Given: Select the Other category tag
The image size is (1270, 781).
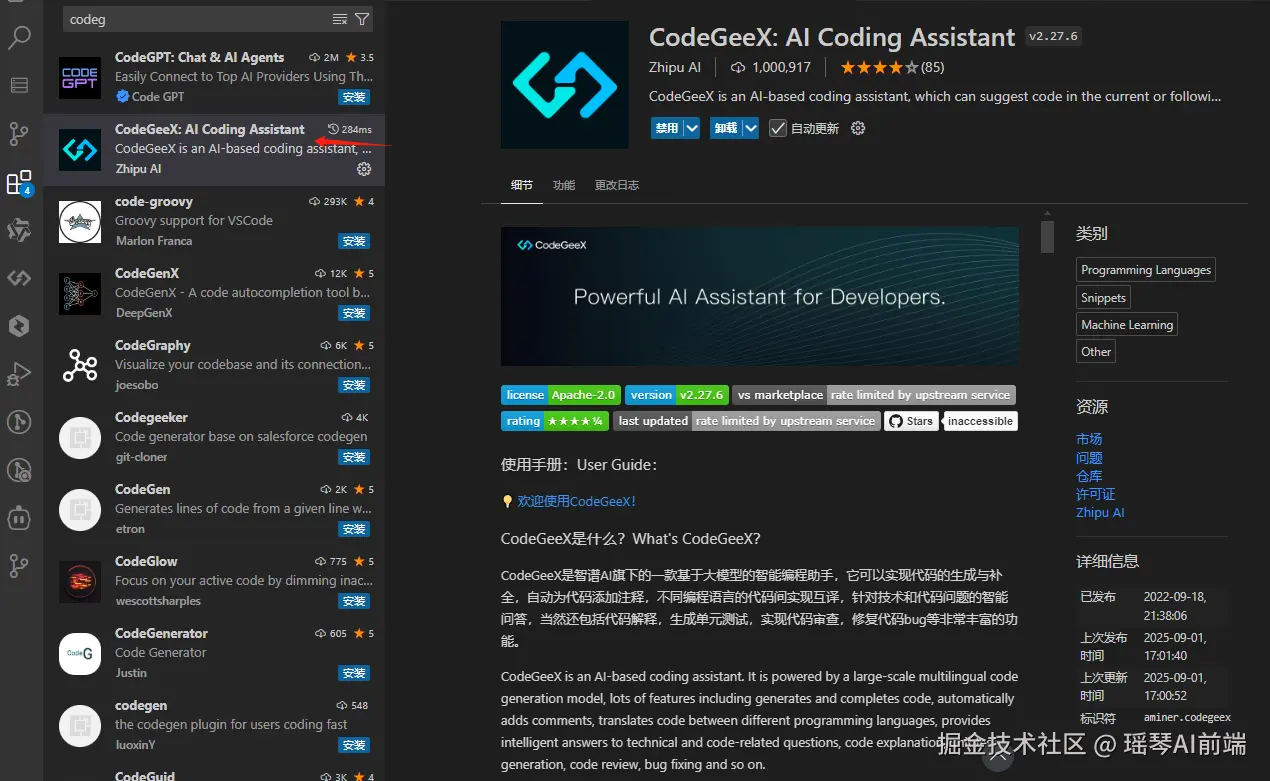Looking at the screenshot, I should 1096,351.
